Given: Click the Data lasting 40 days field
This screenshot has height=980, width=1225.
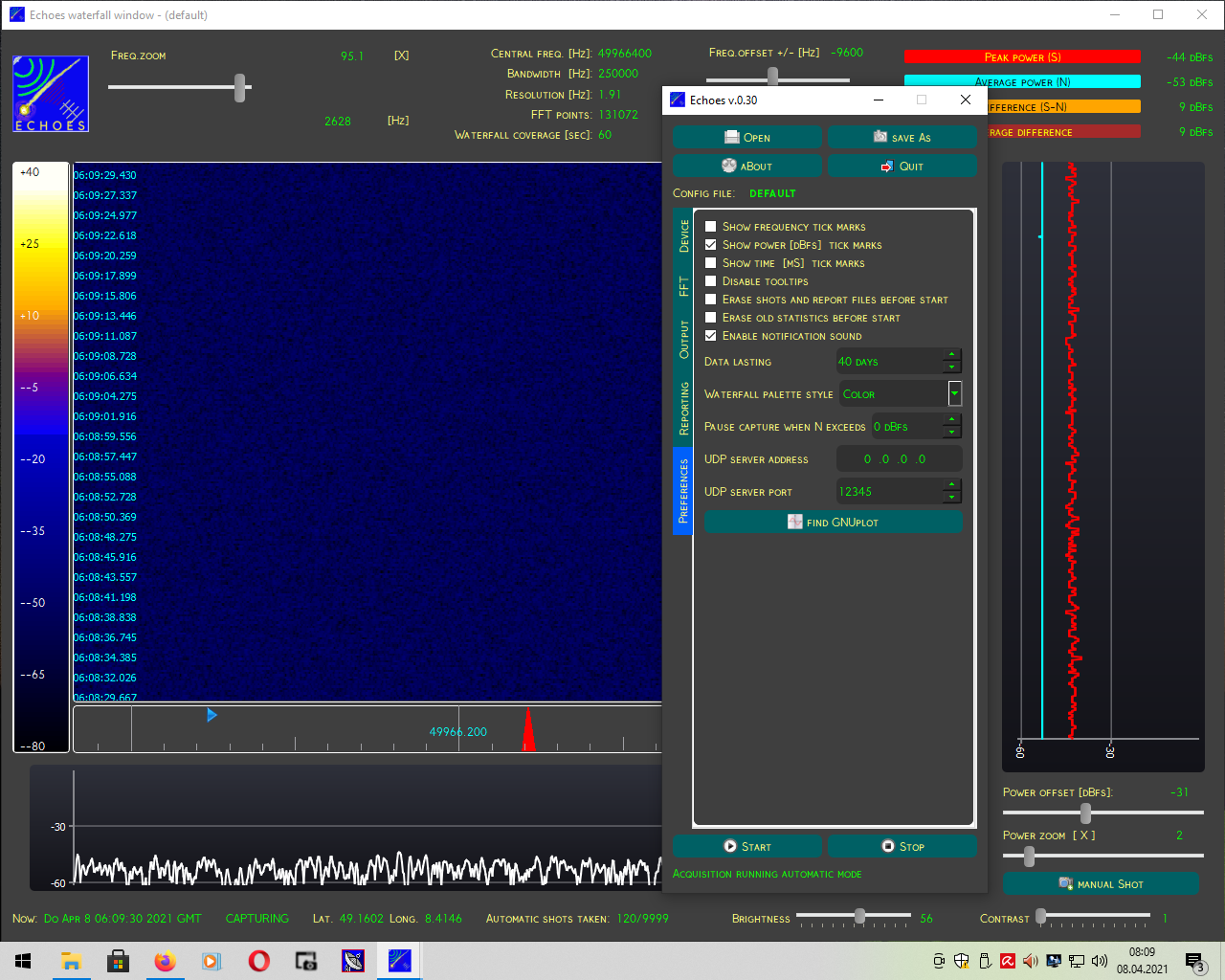Looking at the screenshot, I should pyautogui.click(x=890, y=362).
